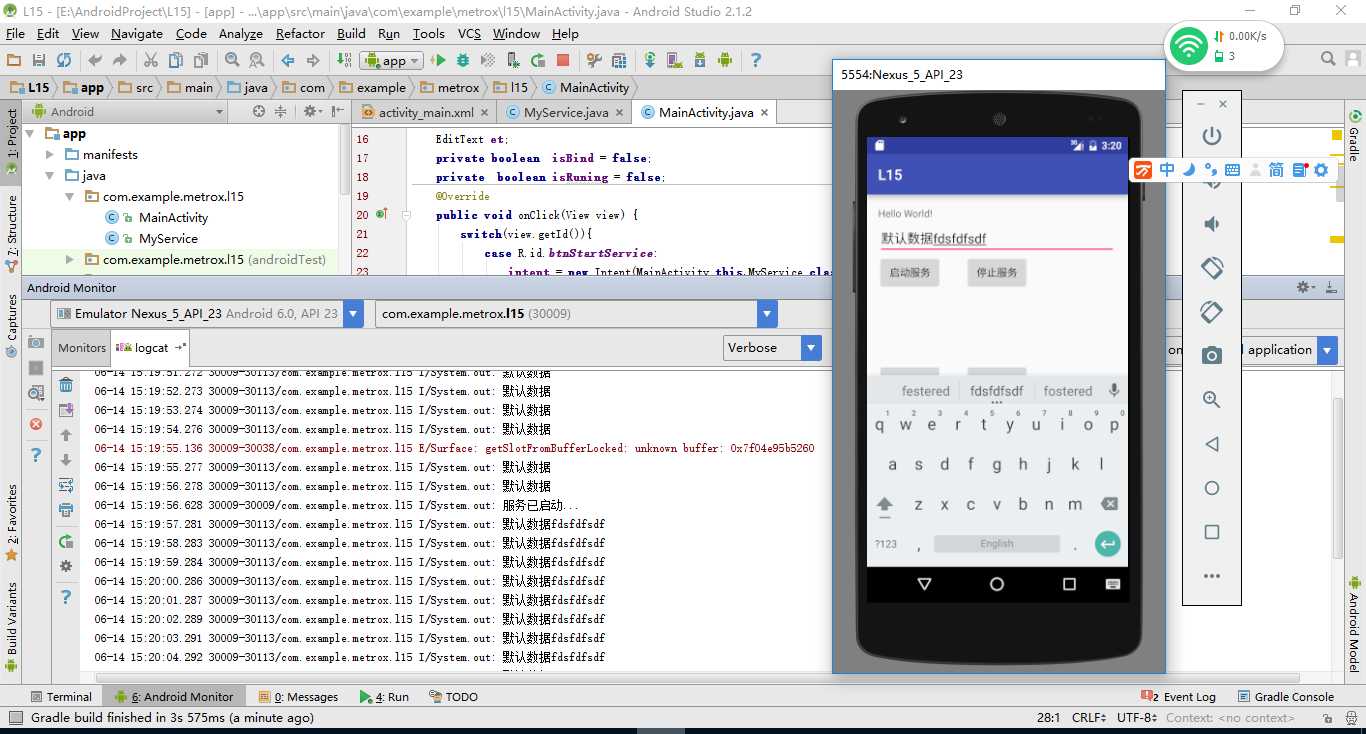Open the com.example.metrox.l15 process dropdown
This screenshot has width=1366, height=734.
coord(576,314)
